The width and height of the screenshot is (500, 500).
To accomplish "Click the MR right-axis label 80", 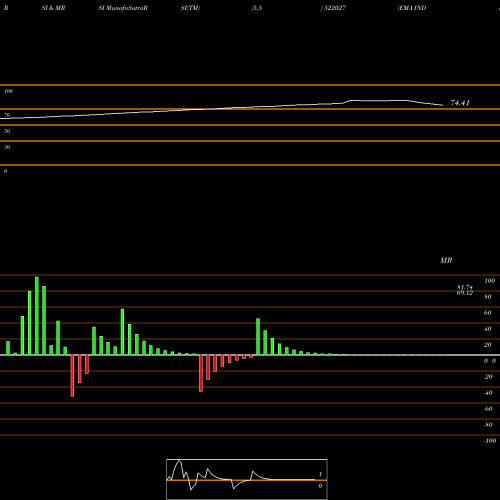I will click(488, 297).
